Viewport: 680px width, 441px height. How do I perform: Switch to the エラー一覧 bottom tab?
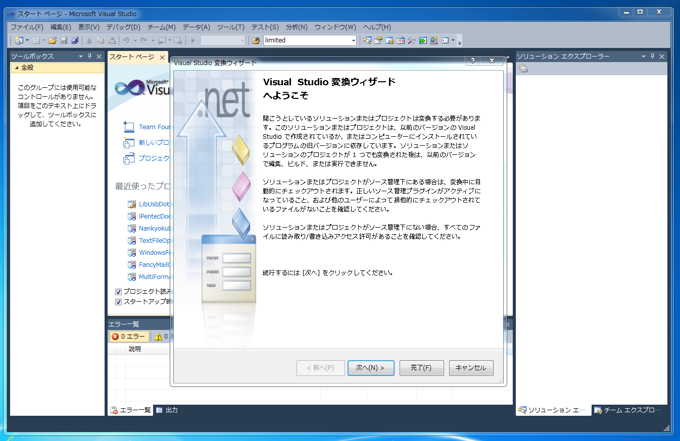131,410
